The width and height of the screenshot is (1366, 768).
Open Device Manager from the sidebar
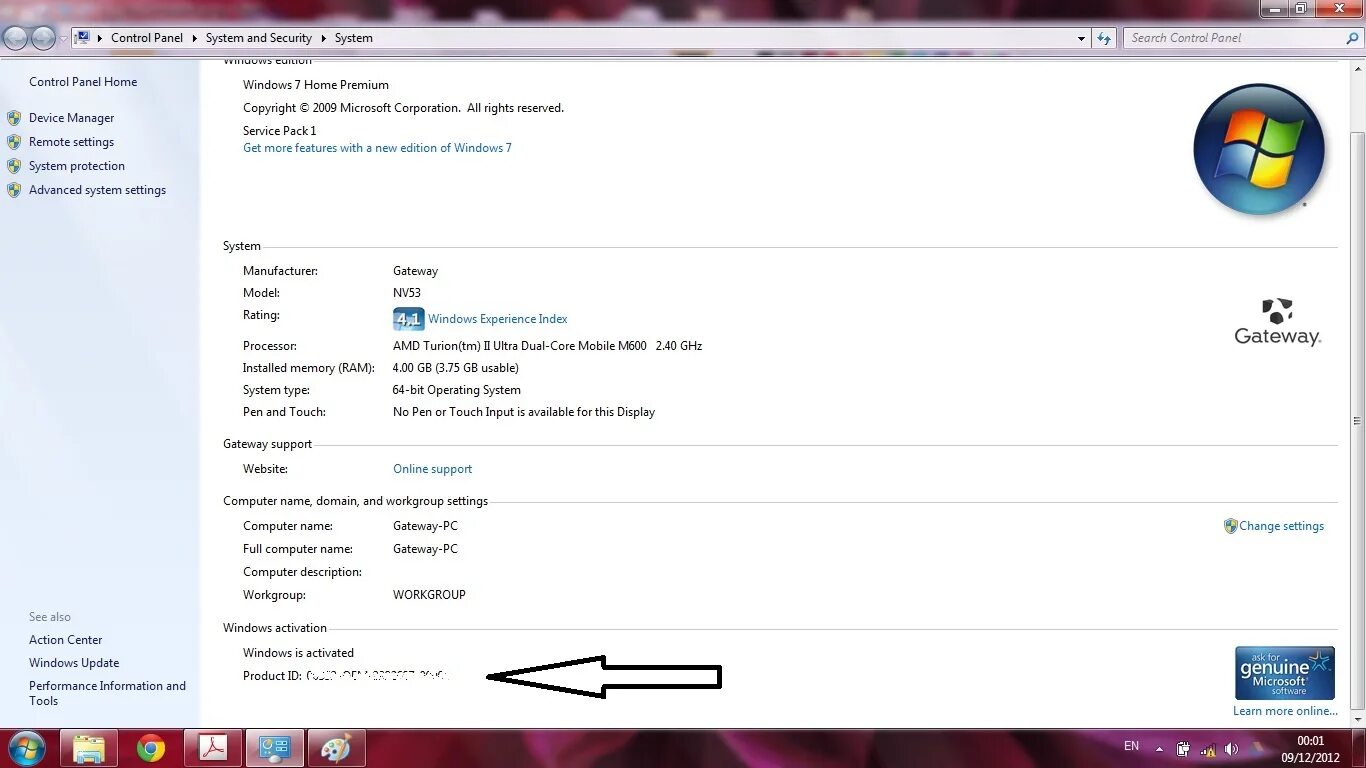[x=71, y=118]
